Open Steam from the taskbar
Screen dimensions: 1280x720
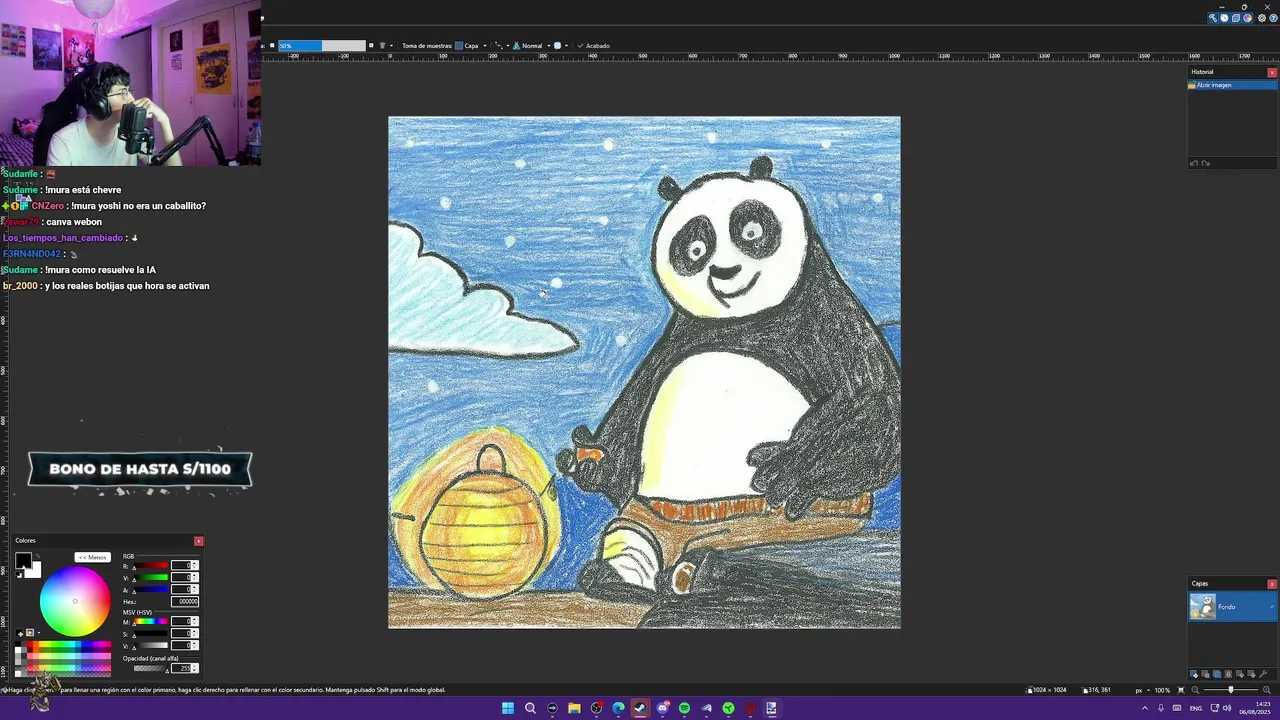click(640, 708)
